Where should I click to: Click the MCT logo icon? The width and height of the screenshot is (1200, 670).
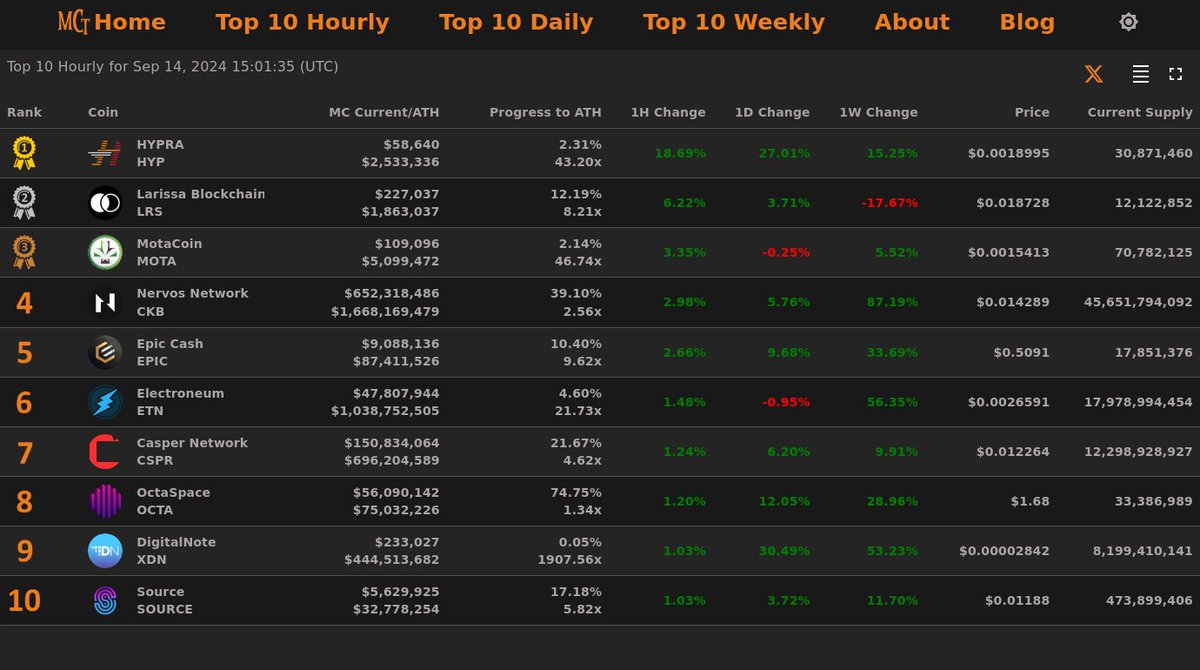(73, 22)
